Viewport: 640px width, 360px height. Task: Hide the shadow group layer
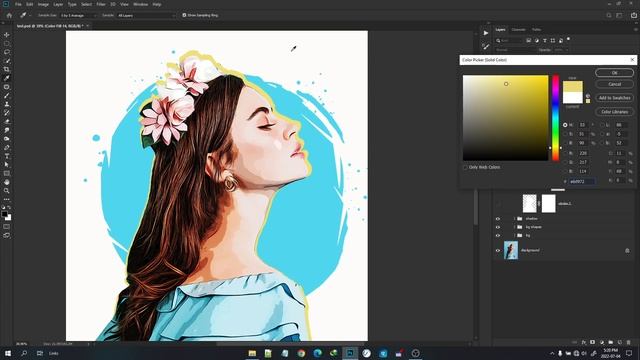(x=498, y=219)
